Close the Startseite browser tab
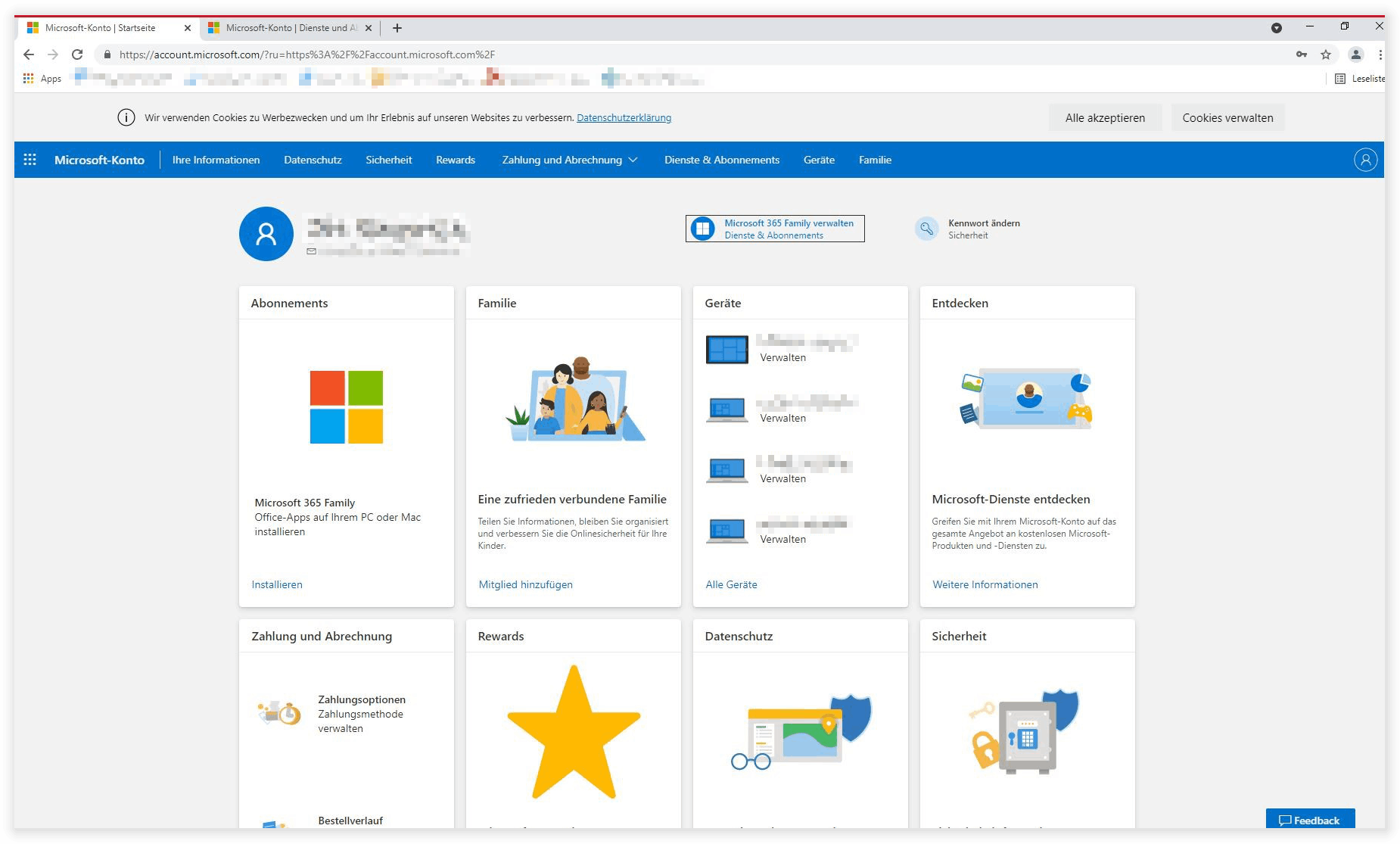Screen dimensions: 1400x844 pyautogui.click(x=188, y=28)
